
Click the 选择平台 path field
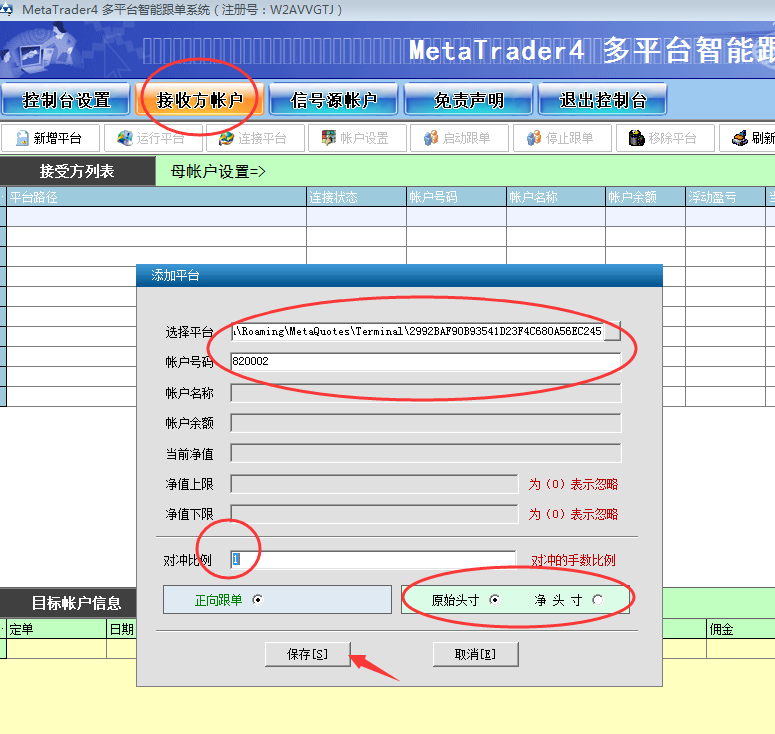click(x=417, y=331)
